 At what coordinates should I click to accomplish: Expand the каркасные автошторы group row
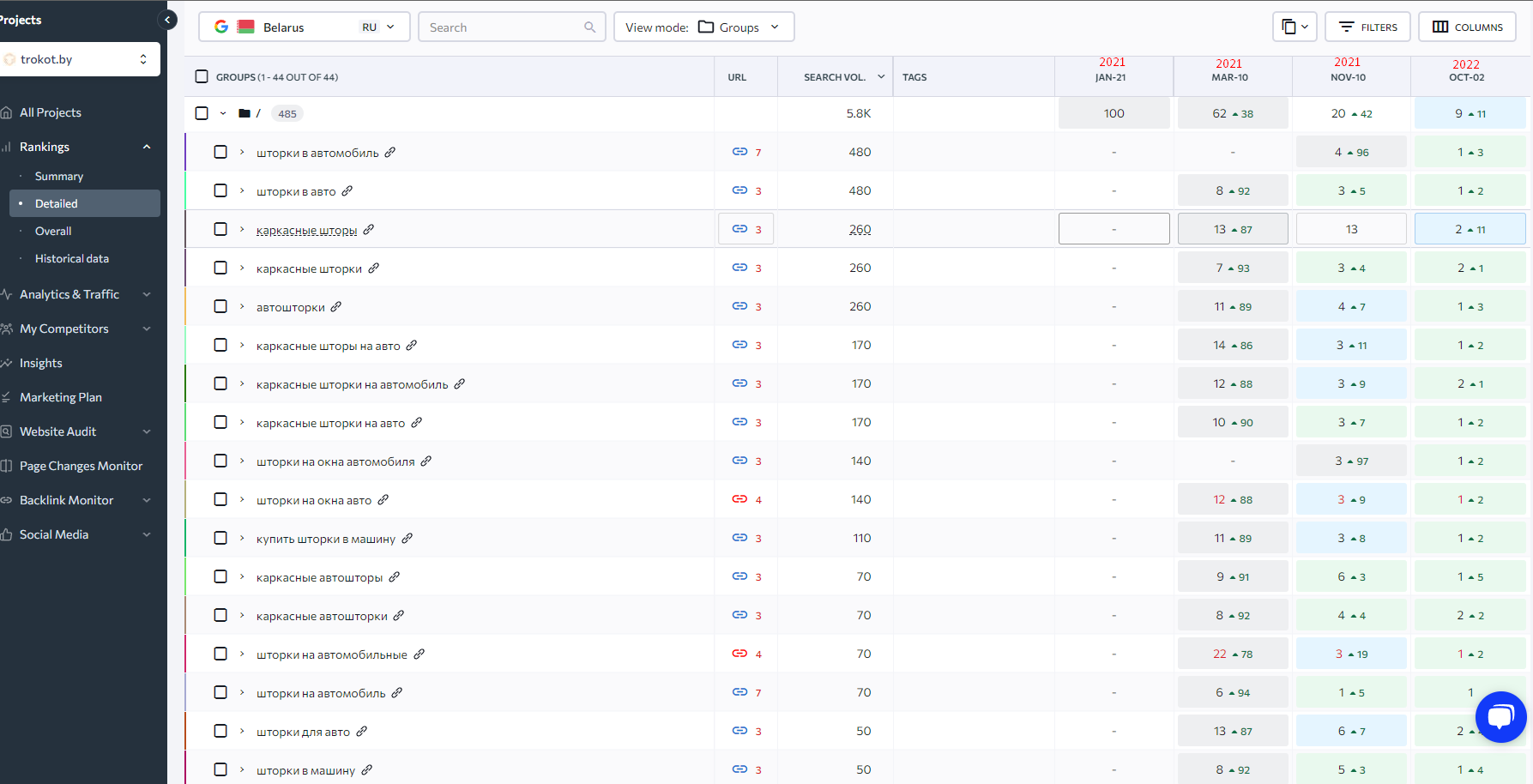(242, 576)
